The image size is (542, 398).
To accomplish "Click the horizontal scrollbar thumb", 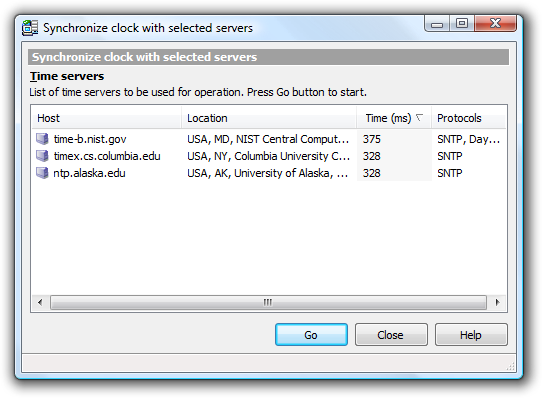I will [268, 302].
